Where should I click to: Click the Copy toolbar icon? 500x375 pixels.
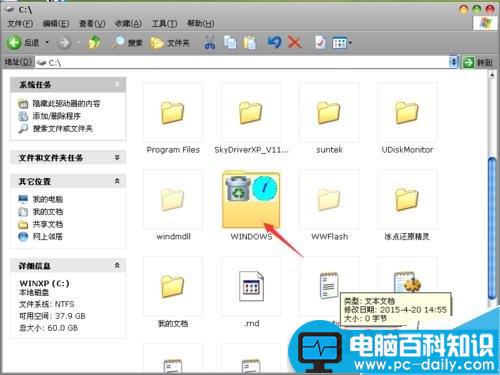[230, 43]
